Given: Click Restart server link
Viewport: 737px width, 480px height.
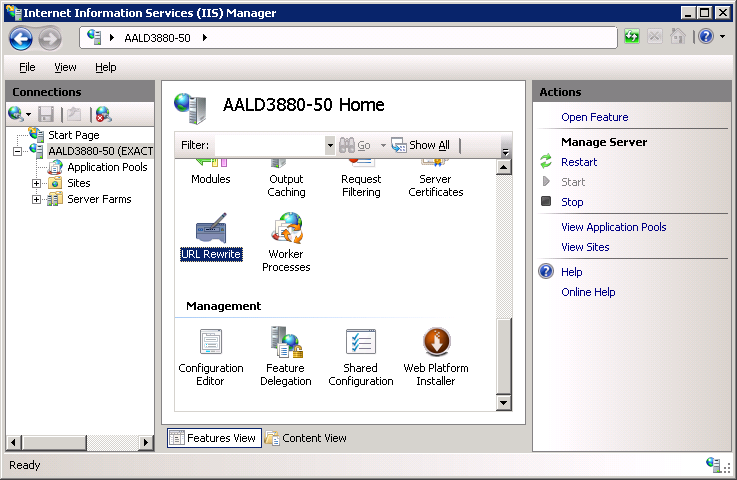Looking at the screenshot, I should [x=579, y=162].
